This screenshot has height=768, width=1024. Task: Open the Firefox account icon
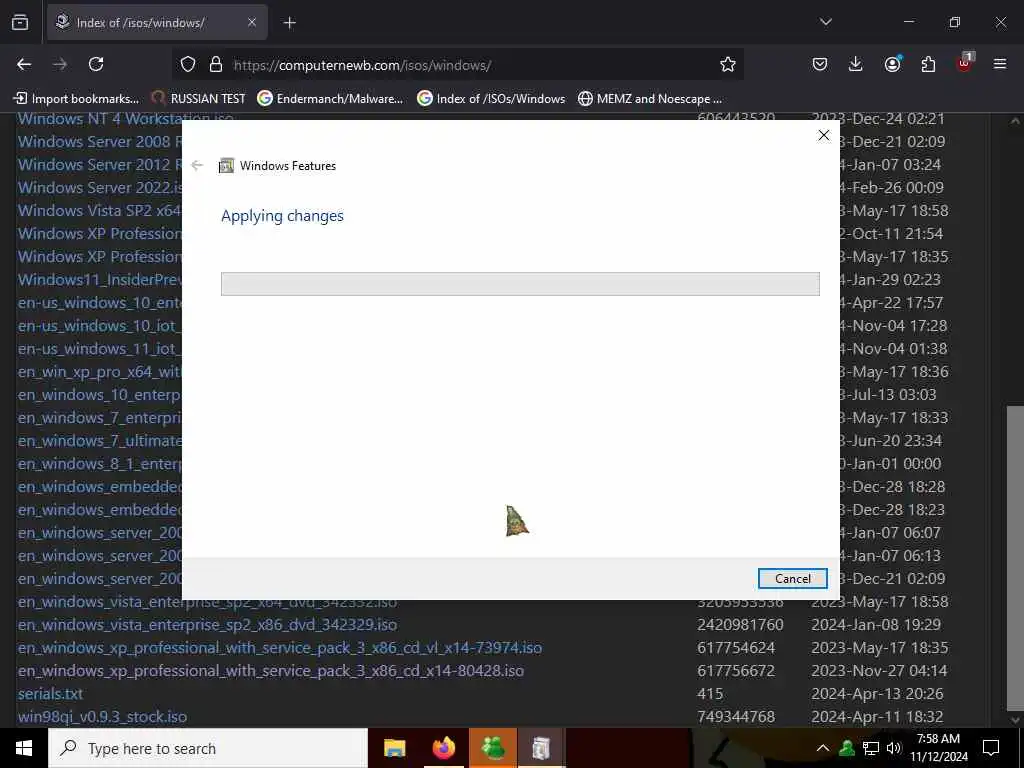pyautogui.click(x=892, y=64)
